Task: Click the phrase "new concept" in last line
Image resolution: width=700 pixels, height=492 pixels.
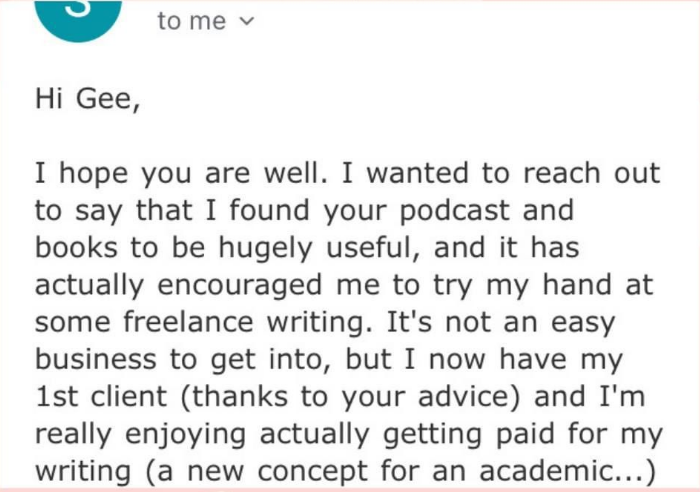Action: [x=273, y=471]
